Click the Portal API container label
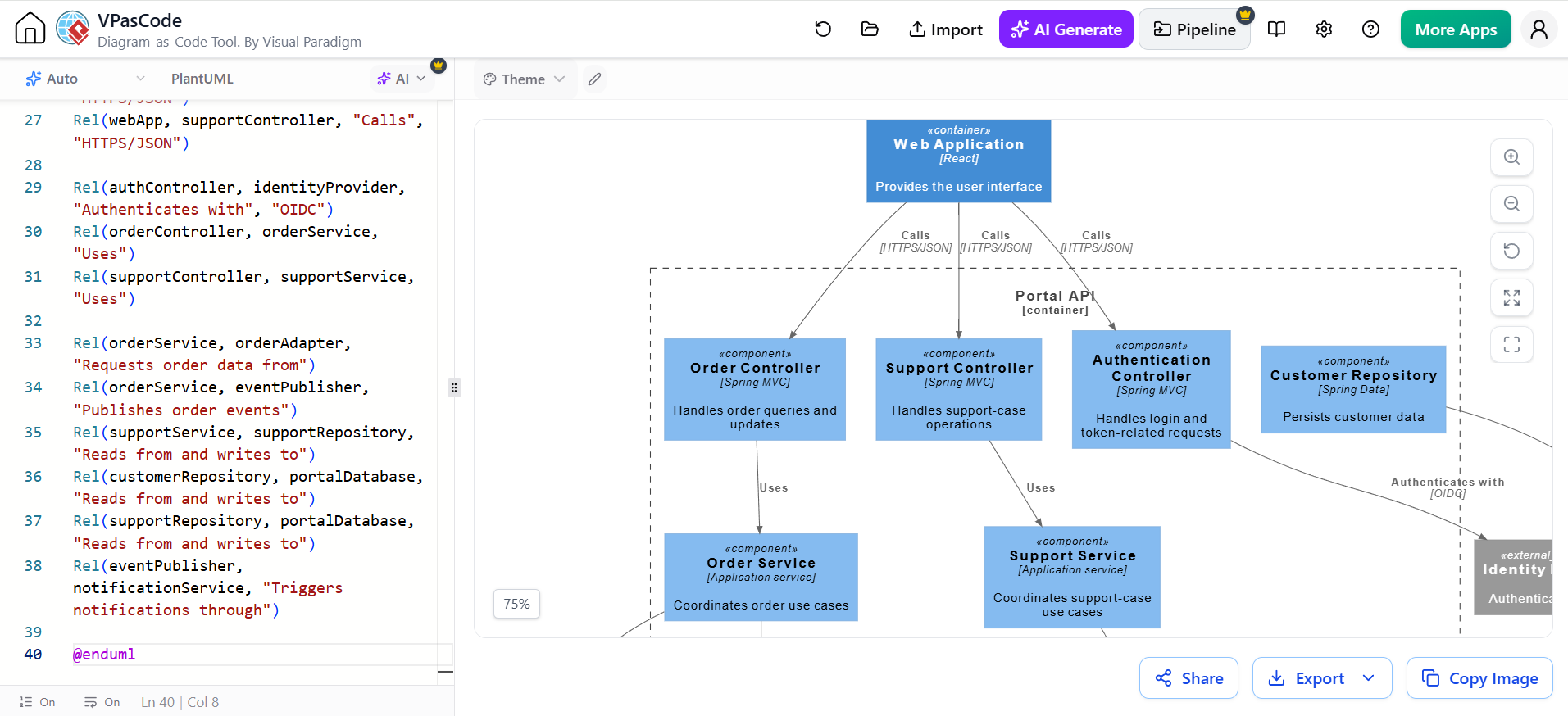This screenshot has width=1568, height=716. 1055,301
